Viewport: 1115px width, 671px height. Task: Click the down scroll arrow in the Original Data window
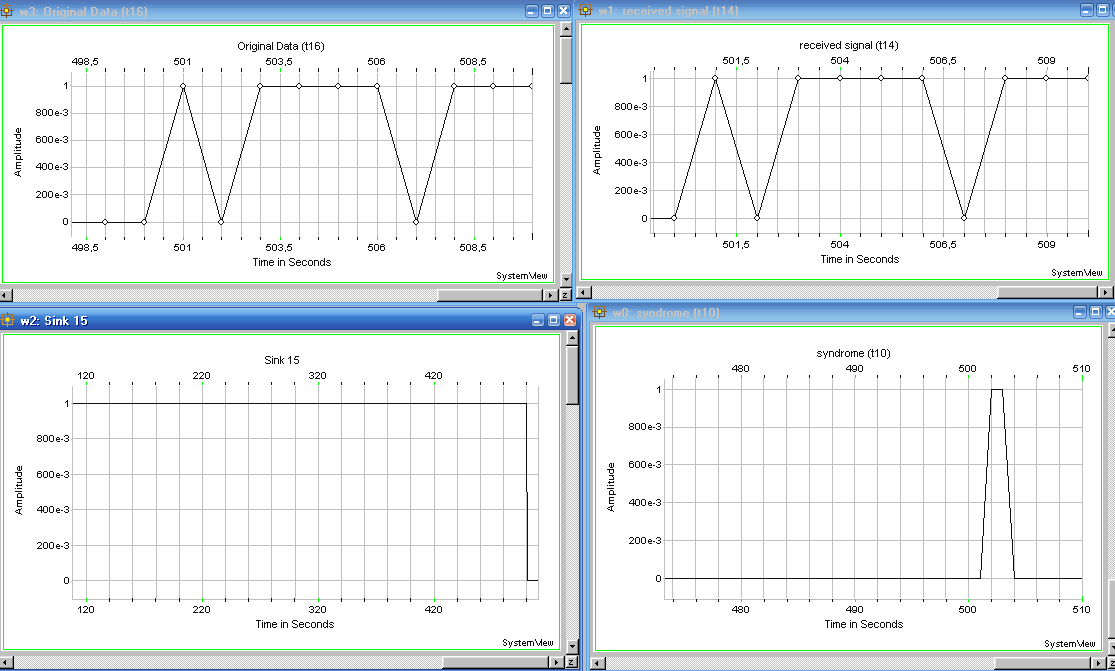[x=566, y=280]
